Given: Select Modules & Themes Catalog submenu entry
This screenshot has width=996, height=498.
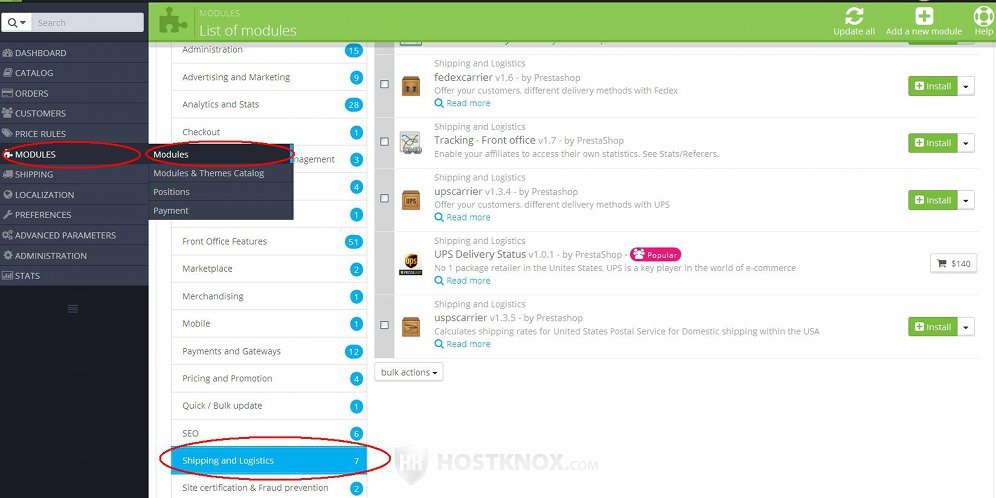Looking at the screenshot, I should (220, 173).
